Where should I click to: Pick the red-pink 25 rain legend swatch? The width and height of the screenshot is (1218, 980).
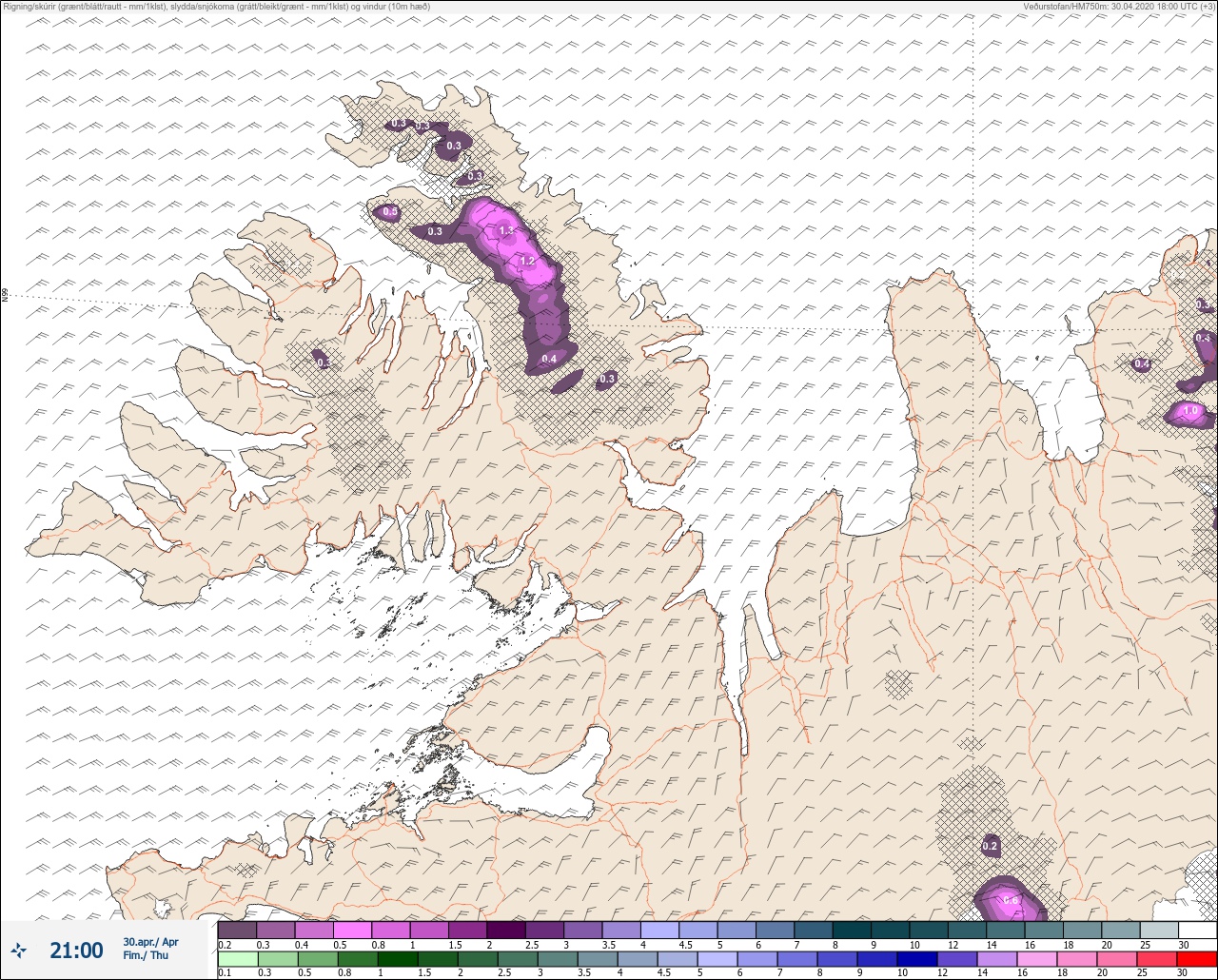pos(1158,959)
